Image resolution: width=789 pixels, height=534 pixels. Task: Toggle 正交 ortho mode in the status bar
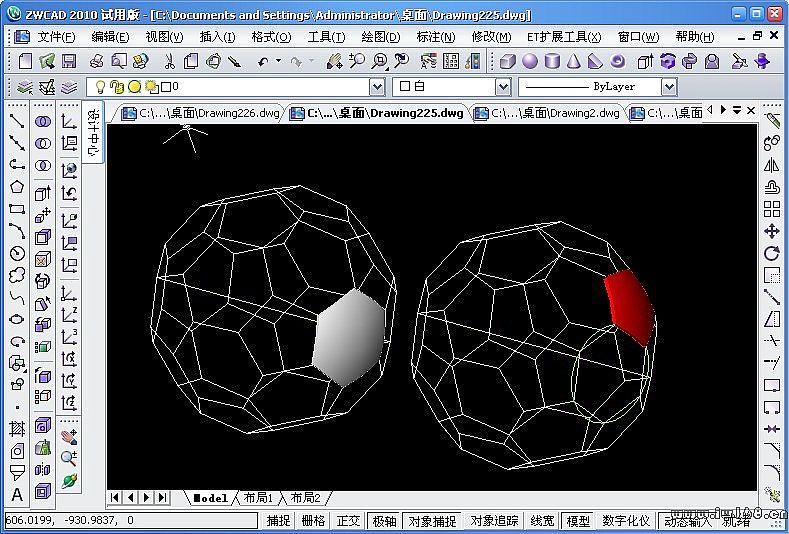pyautogui.click(x=348, y=520)
